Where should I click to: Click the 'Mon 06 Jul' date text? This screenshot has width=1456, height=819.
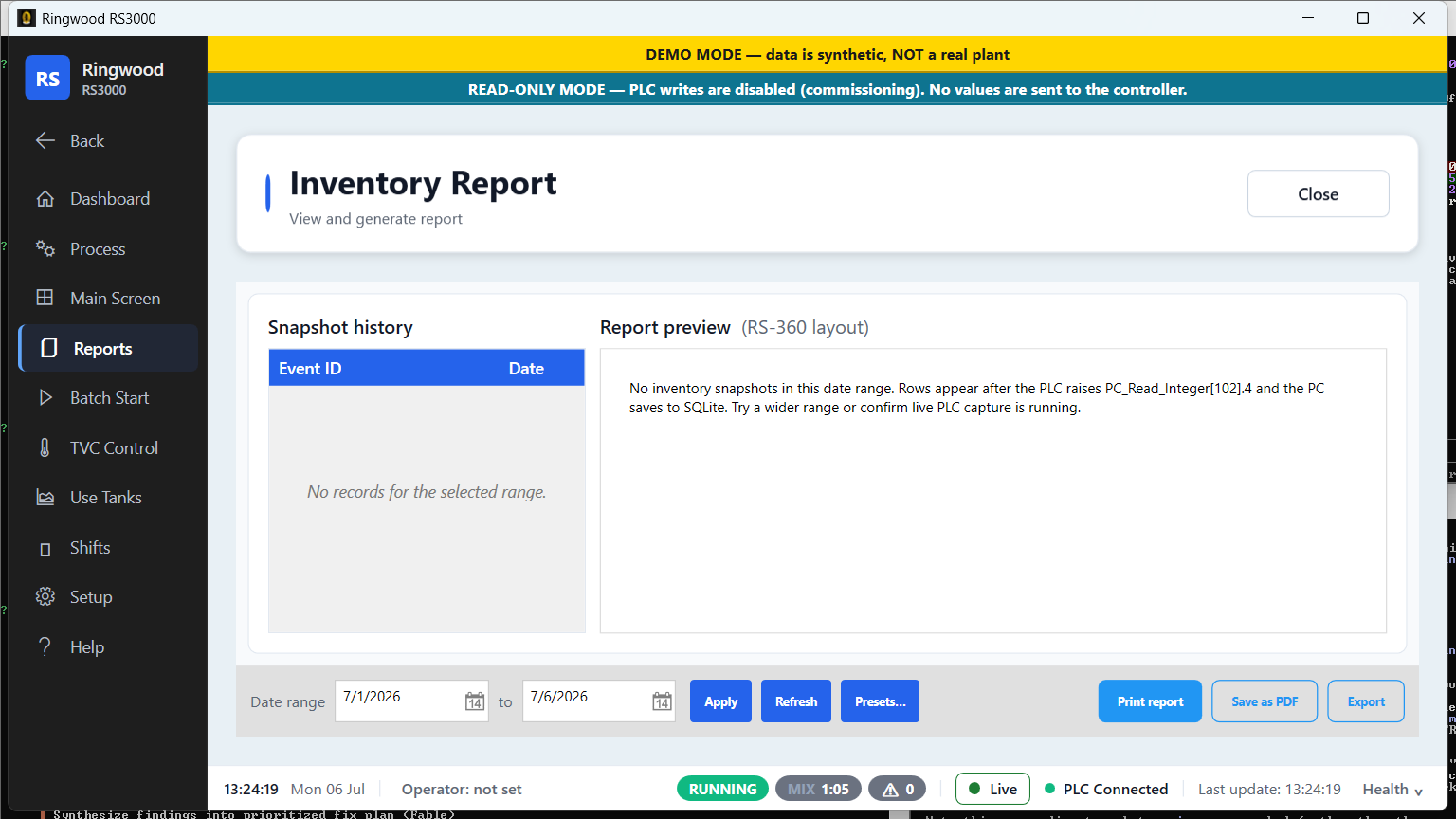click(x=328, y=789)
